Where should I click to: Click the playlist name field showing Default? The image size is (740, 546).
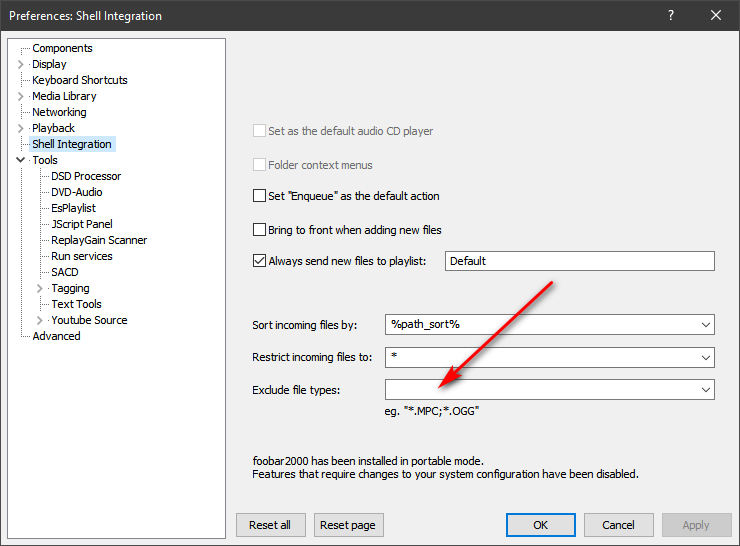coord(580,261)
